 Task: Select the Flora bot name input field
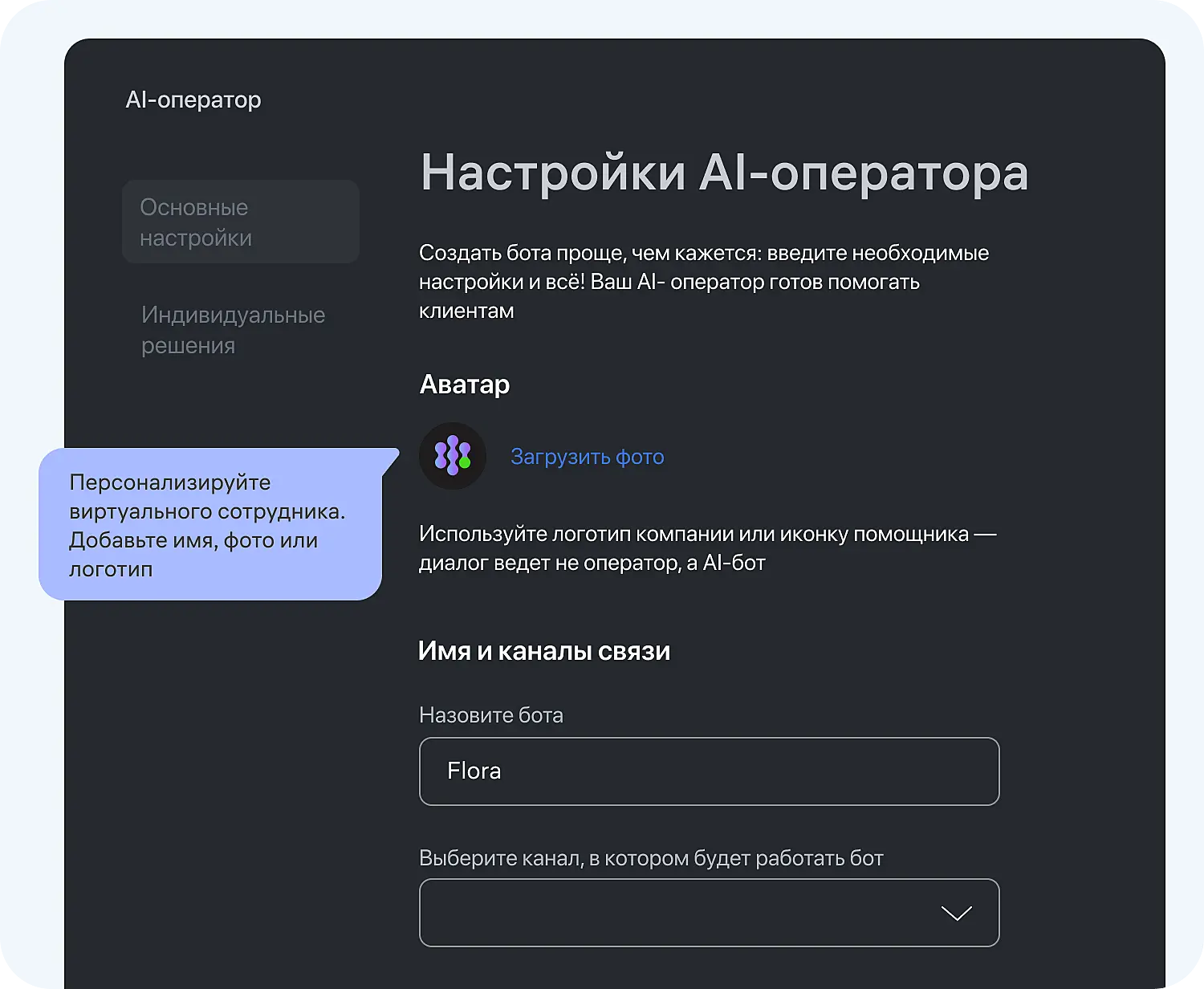pos(708,771)
